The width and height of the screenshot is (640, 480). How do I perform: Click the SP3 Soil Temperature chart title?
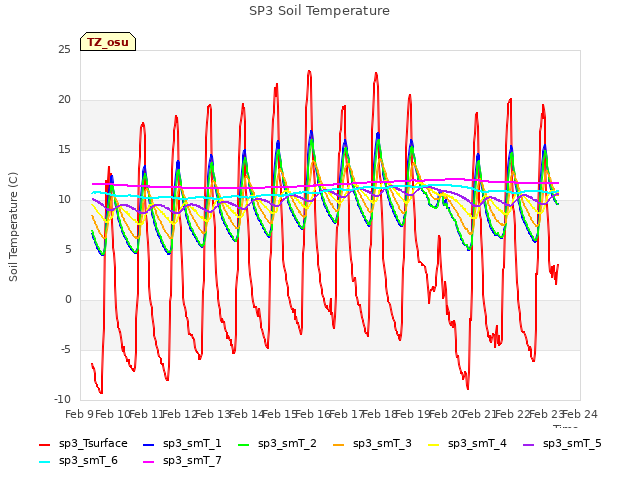click(x=319, y=11)
